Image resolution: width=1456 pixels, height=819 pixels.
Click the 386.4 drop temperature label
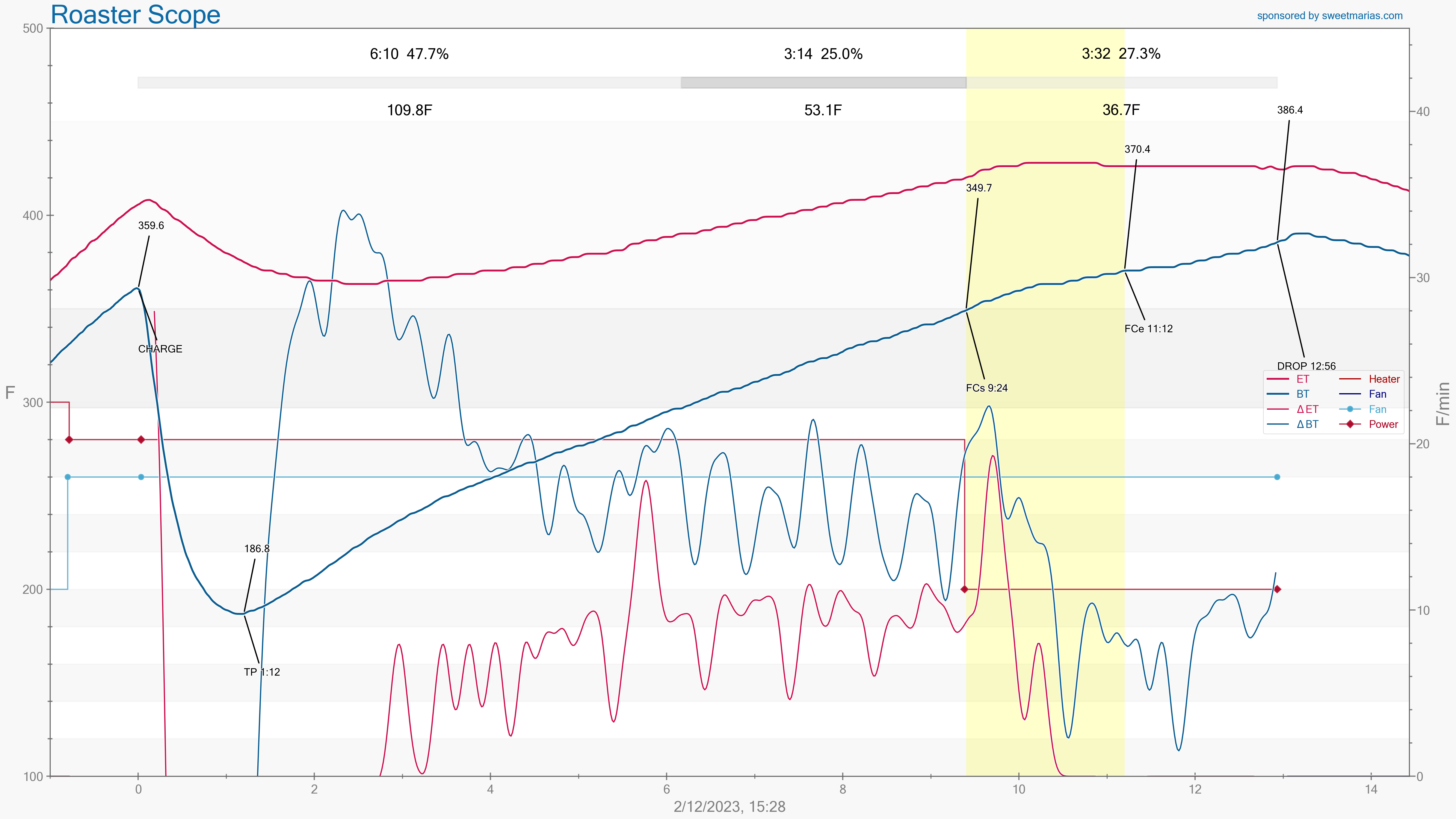pos(1289,110)
